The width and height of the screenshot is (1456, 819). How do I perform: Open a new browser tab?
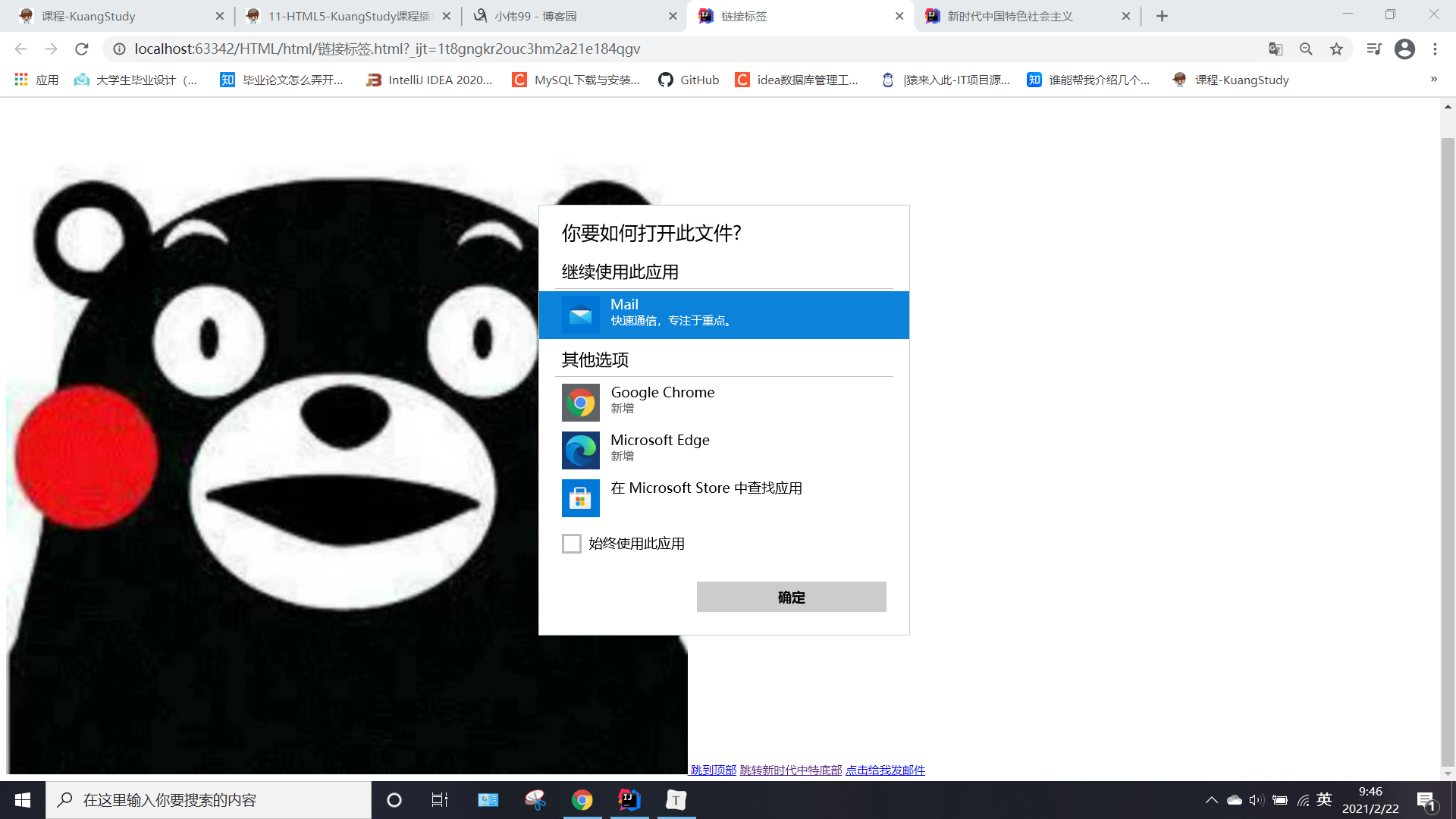tap(1162, 16)
